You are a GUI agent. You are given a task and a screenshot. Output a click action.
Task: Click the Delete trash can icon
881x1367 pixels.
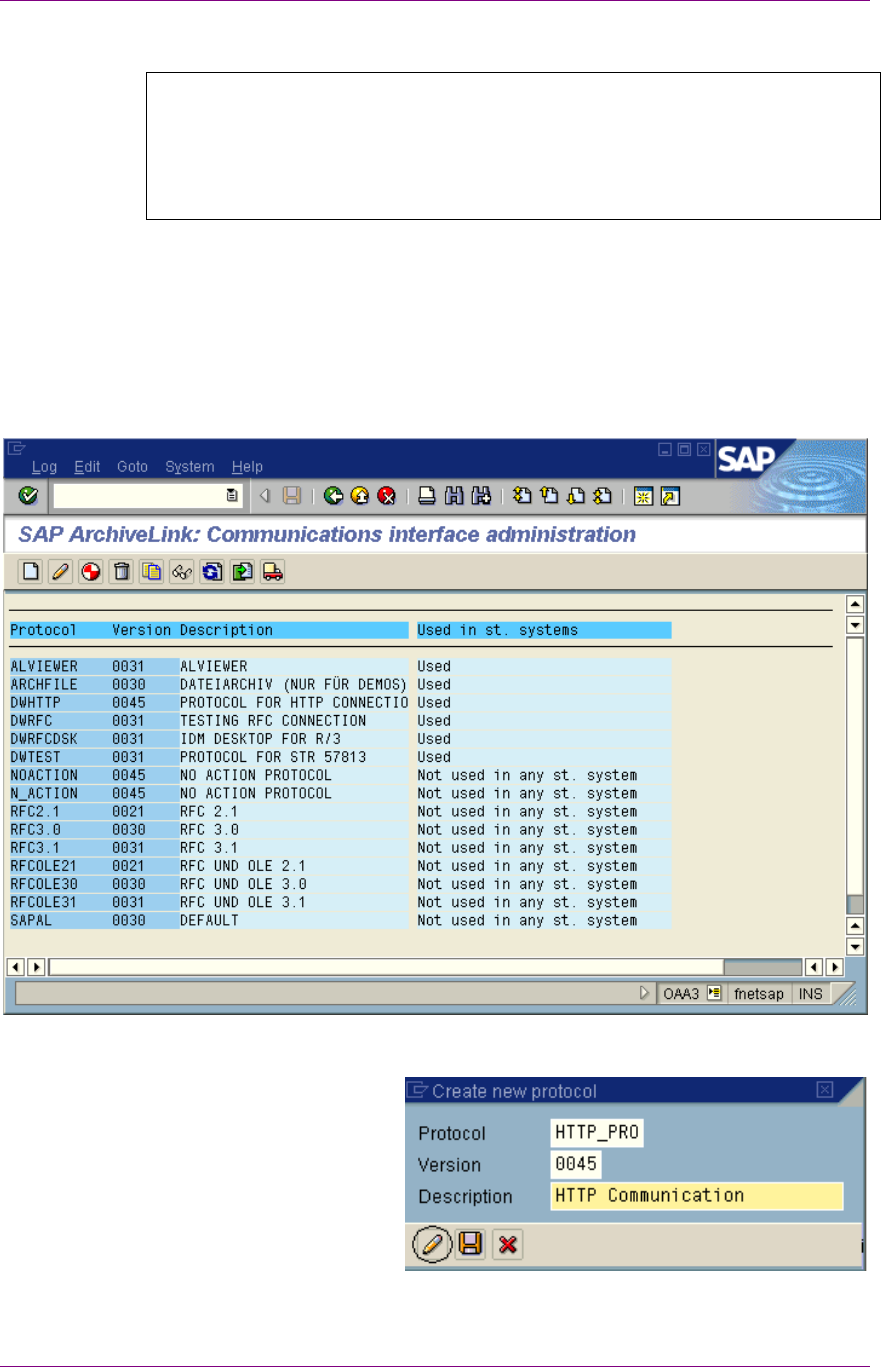[121, 571]
